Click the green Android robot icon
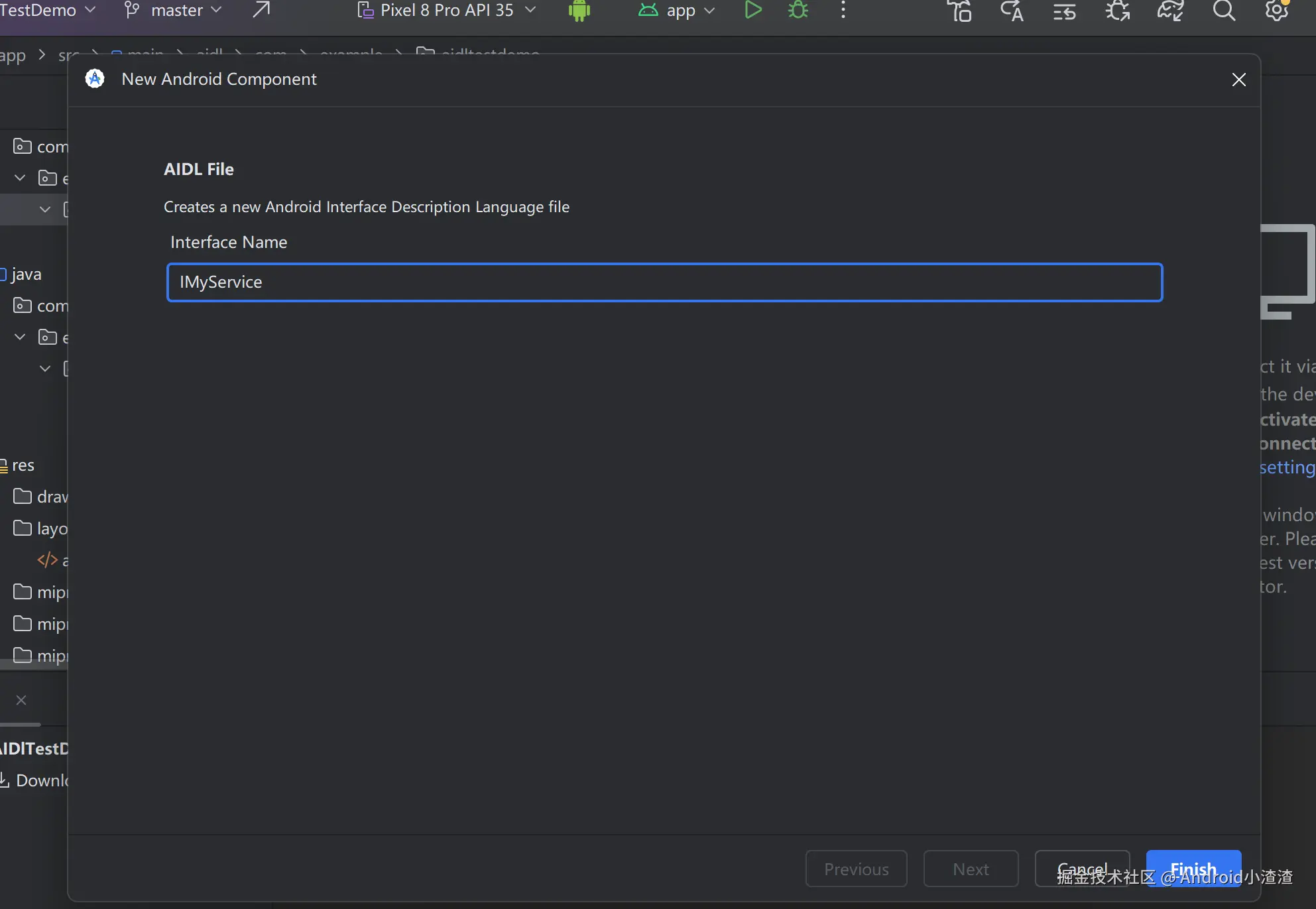Image resolution: width=1316 pixels, height=909 pixels. [579, 11]
